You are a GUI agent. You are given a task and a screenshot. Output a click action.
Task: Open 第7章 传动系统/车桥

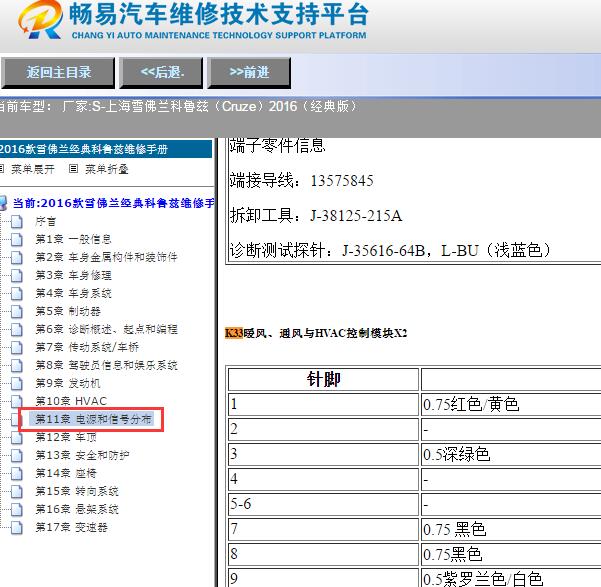87,347
